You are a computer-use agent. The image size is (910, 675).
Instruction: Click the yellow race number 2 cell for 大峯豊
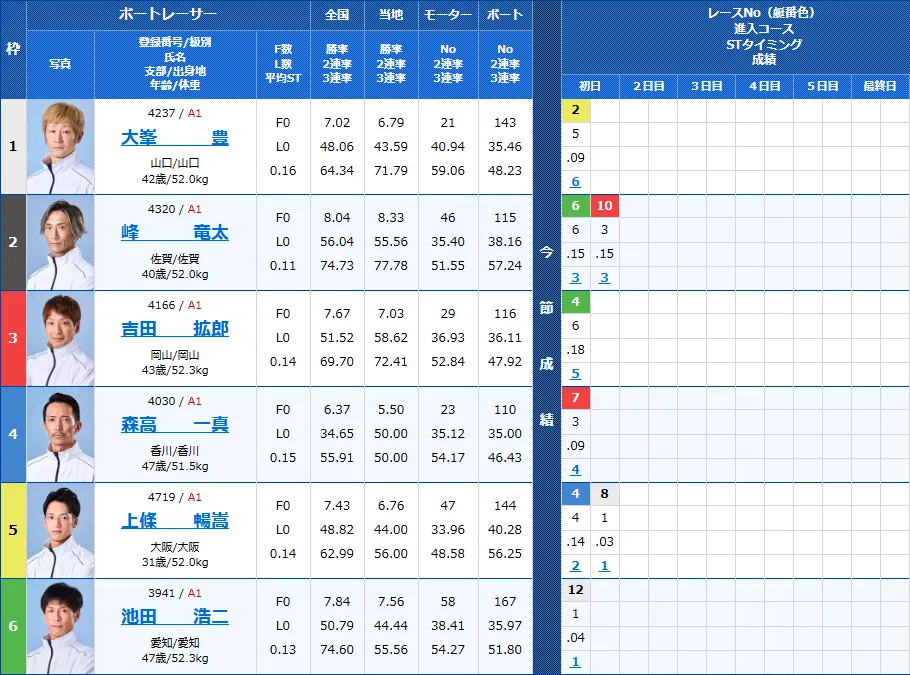(575, 109)
